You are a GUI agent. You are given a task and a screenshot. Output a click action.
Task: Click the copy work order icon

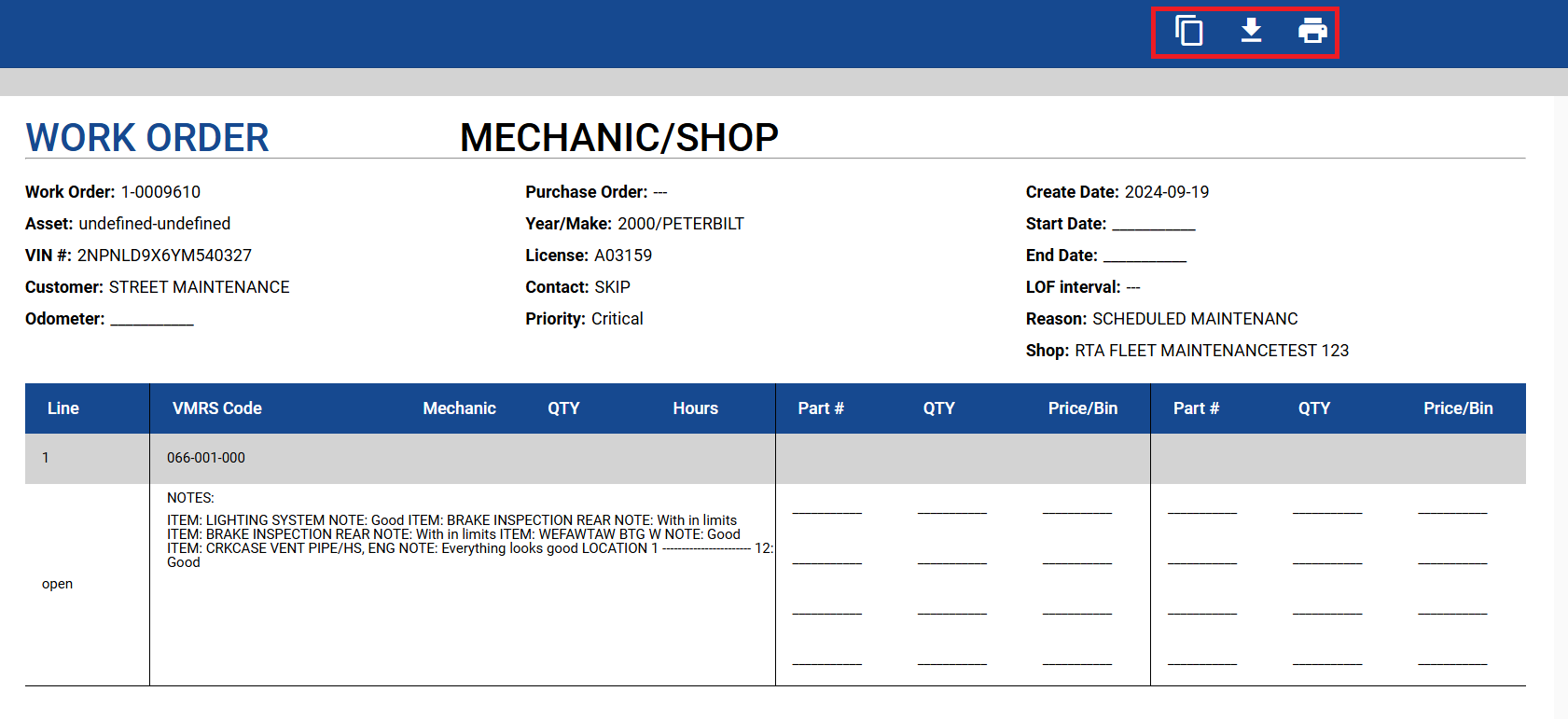tap(1188, 31)
